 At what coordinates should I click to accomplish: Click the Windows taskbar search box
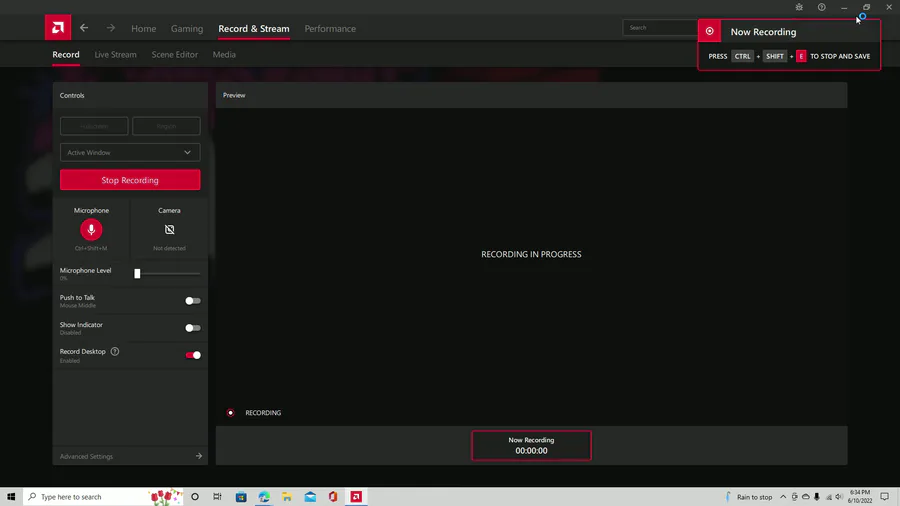[103, 496]
